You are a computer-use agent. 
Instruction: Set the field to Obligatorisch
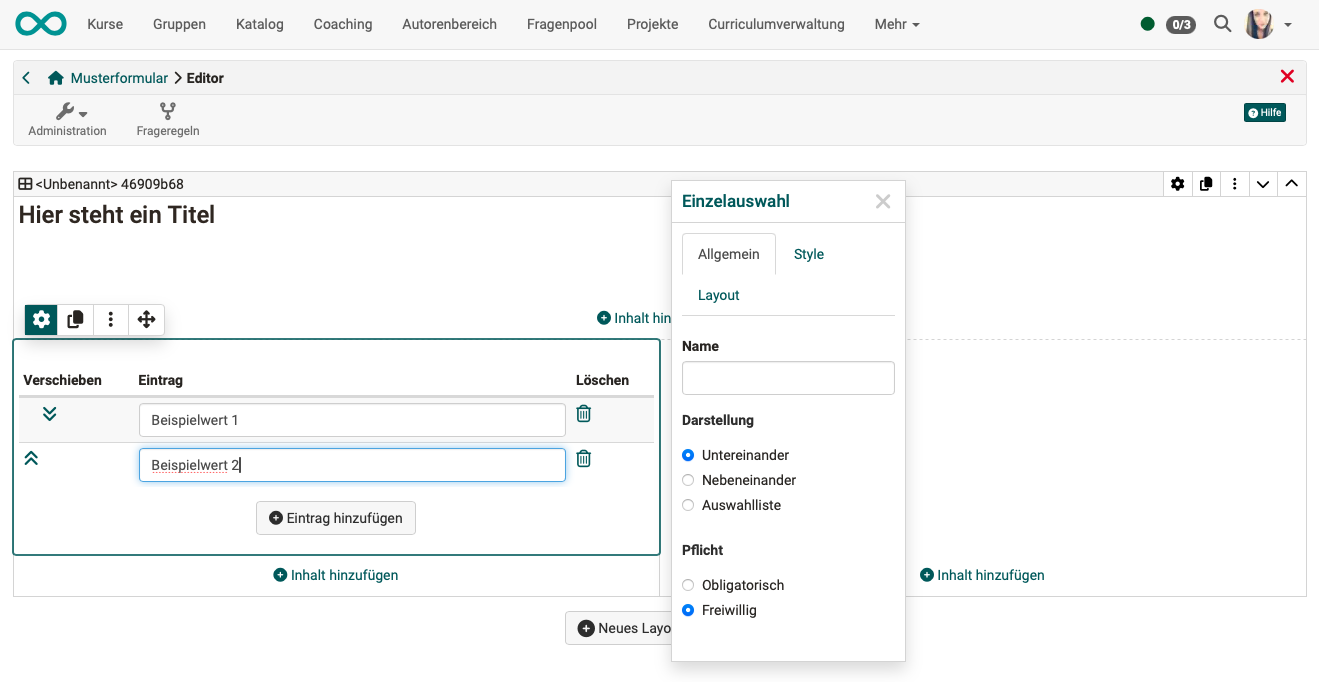[688, 585]
